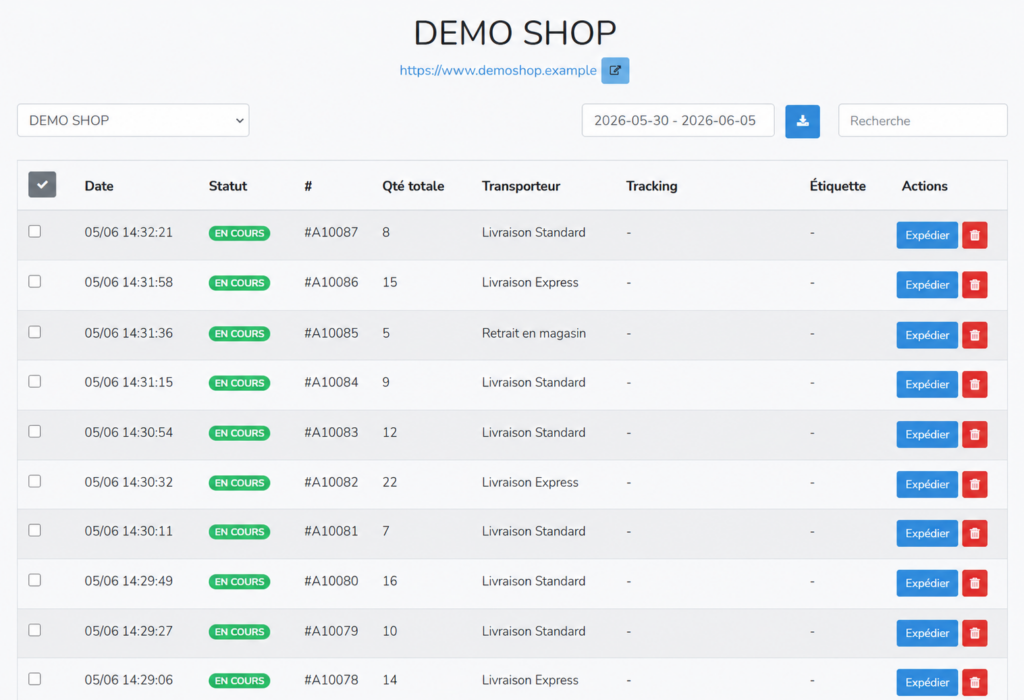Delete order #A10078 with trash icon

point(974,682)
